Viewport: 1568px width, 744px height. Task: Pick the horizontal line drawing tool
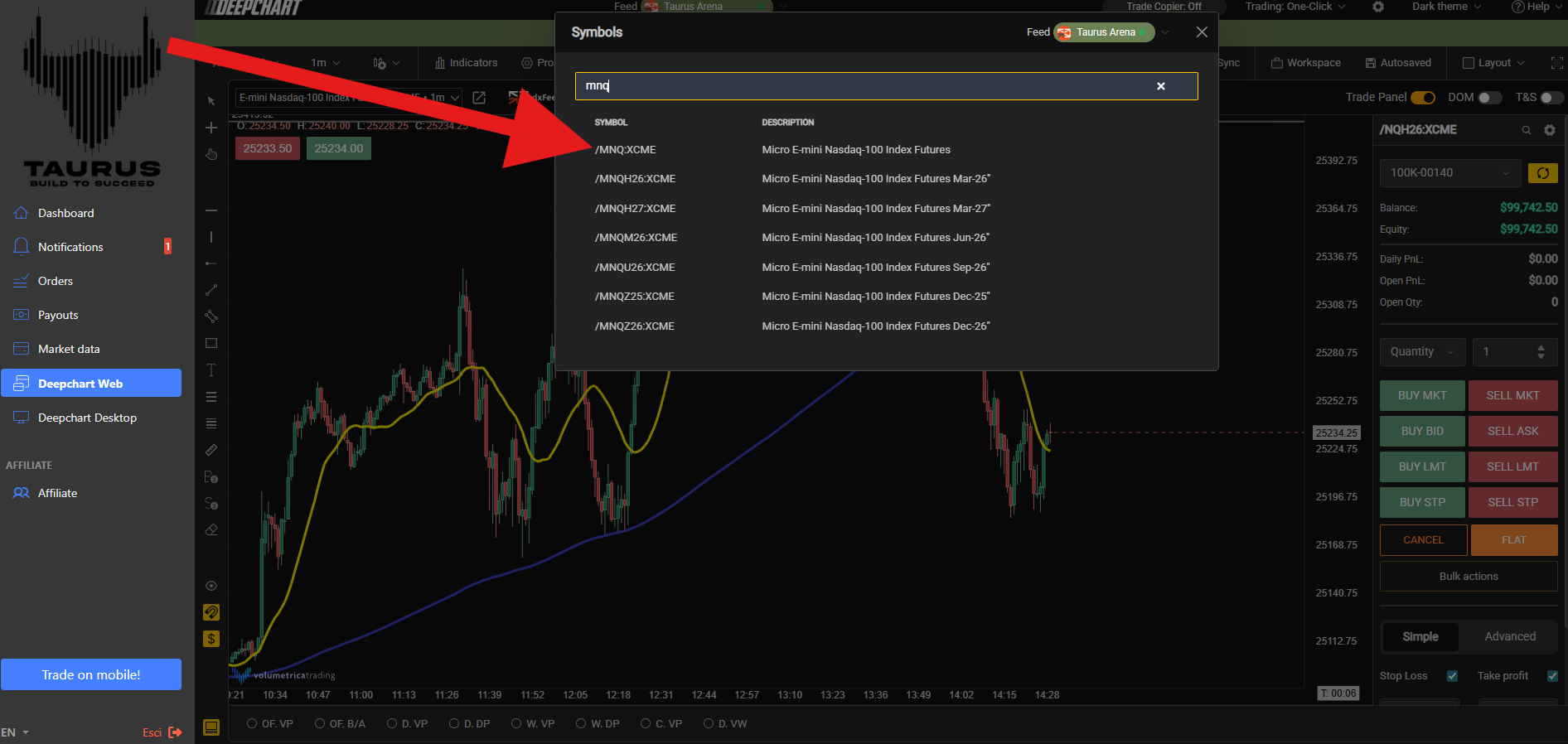(x=211, y=210)
